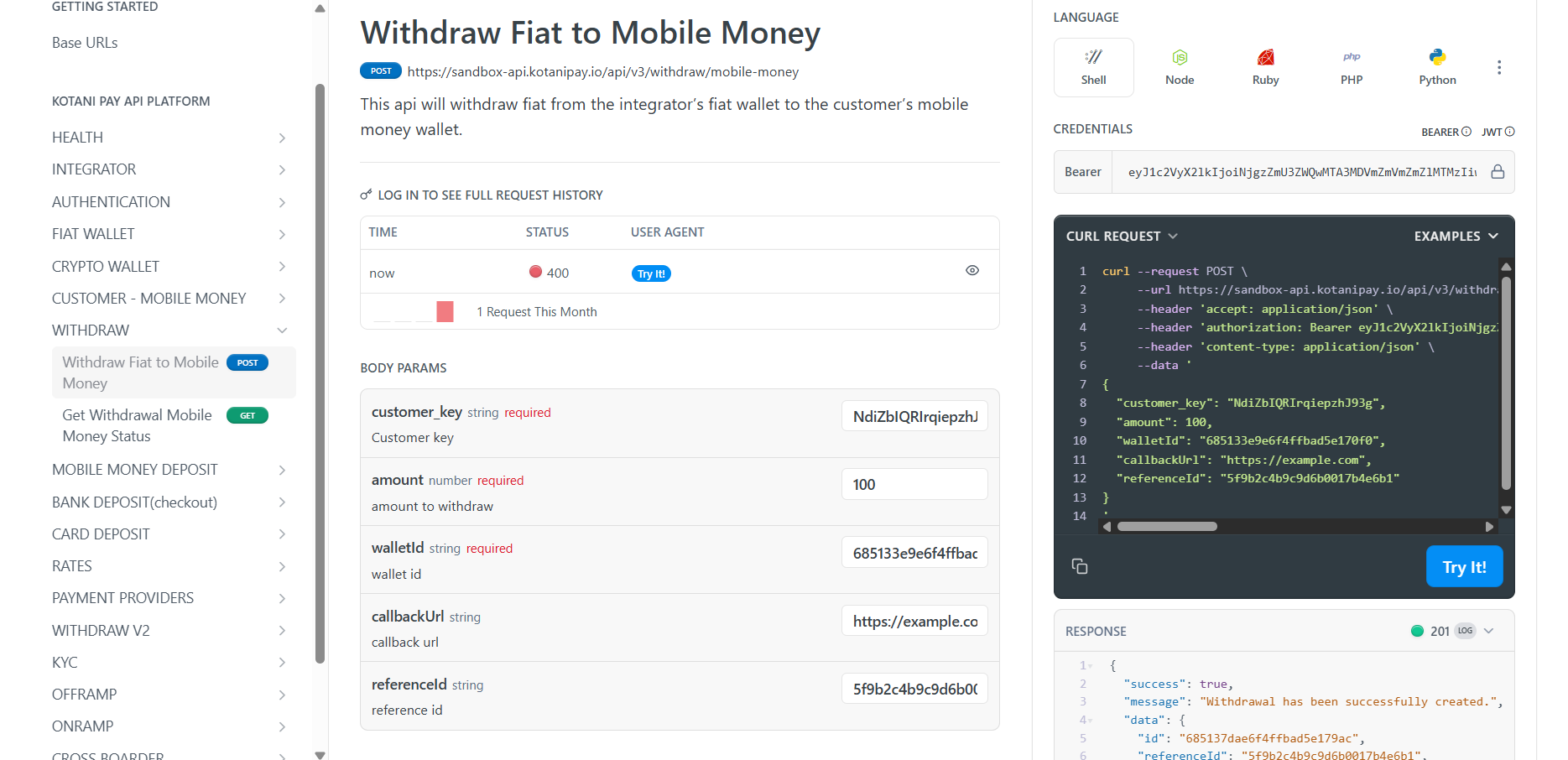Open the CURL REQUEST dropdown
This screenshot has height=760, width=1568.
pos(1122,237)
